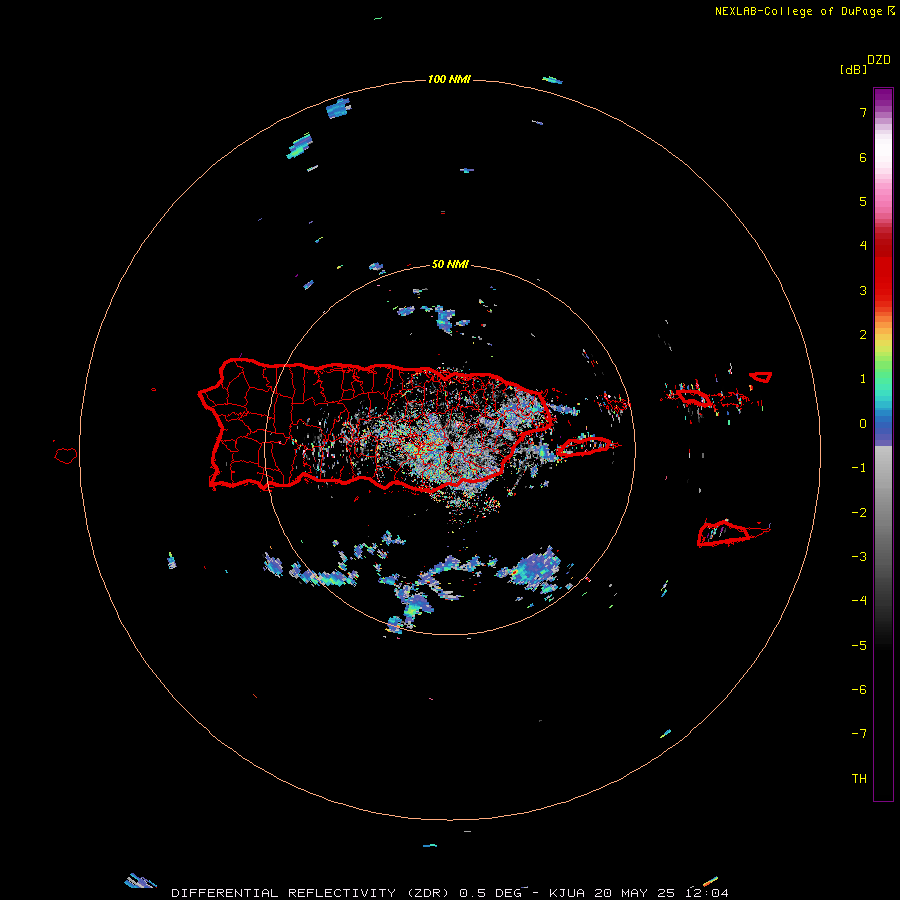Click the small Mona island outline at left
This screenshot has height=900, width=900.
[66, 456]
